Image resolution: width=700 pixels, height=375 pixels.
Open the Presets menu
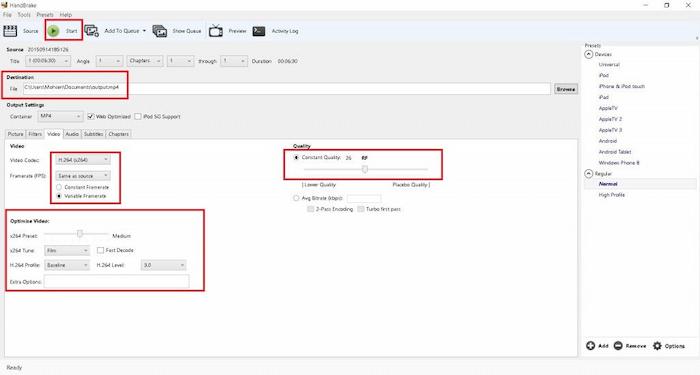click(45, 15)
